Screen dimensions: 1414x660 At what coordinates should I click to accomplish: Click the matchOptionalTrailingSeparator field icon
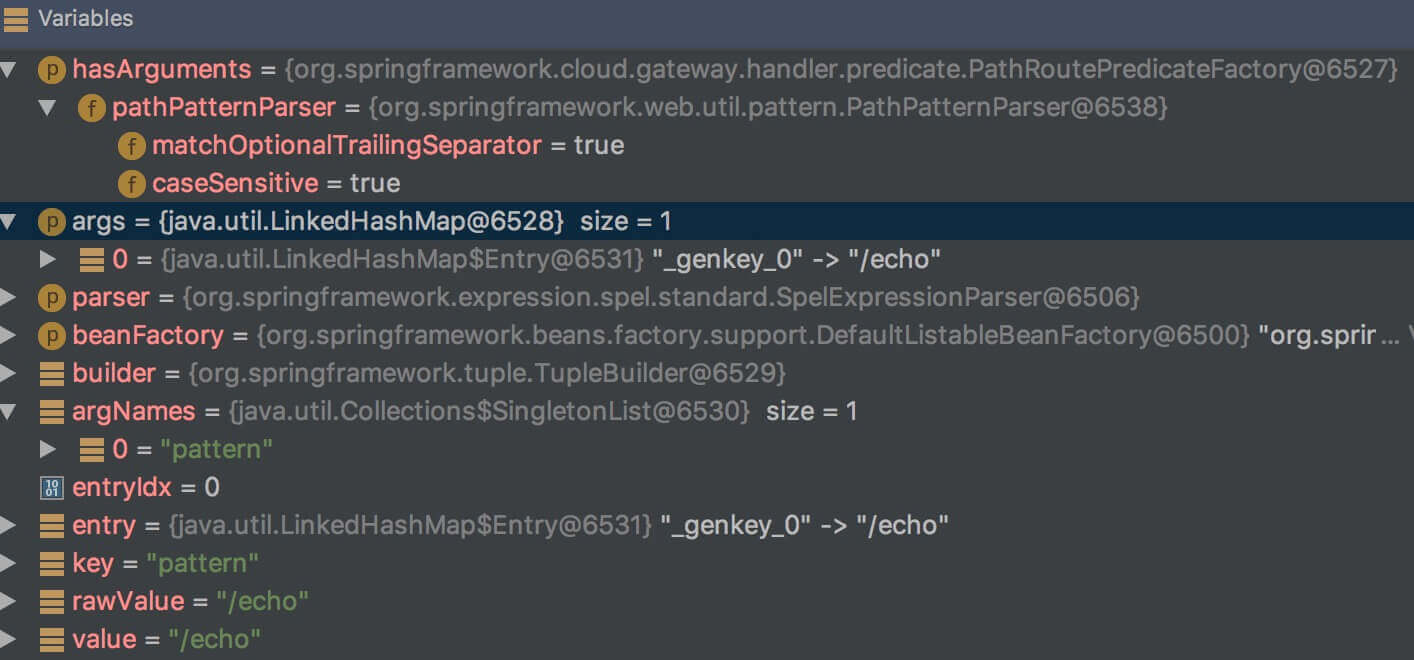click(131, 146)
